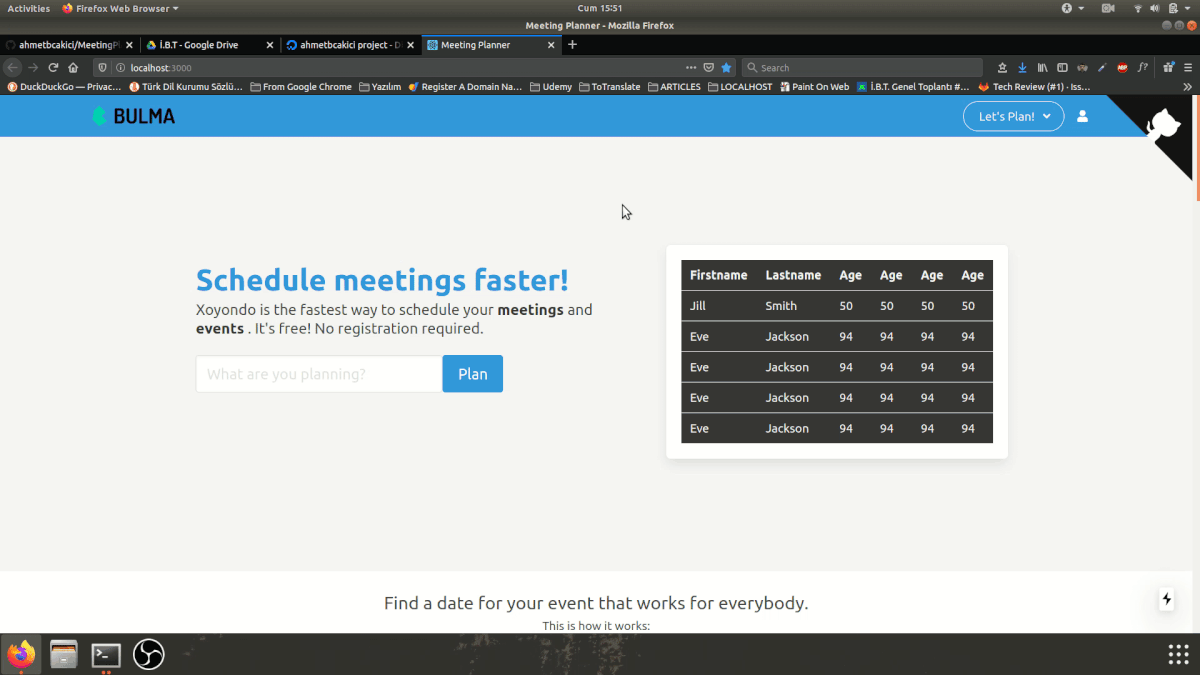Open the Tech Review (#1) bookmark
The height and width of the screenshot is (675, 1200).
click(1034, 87)
